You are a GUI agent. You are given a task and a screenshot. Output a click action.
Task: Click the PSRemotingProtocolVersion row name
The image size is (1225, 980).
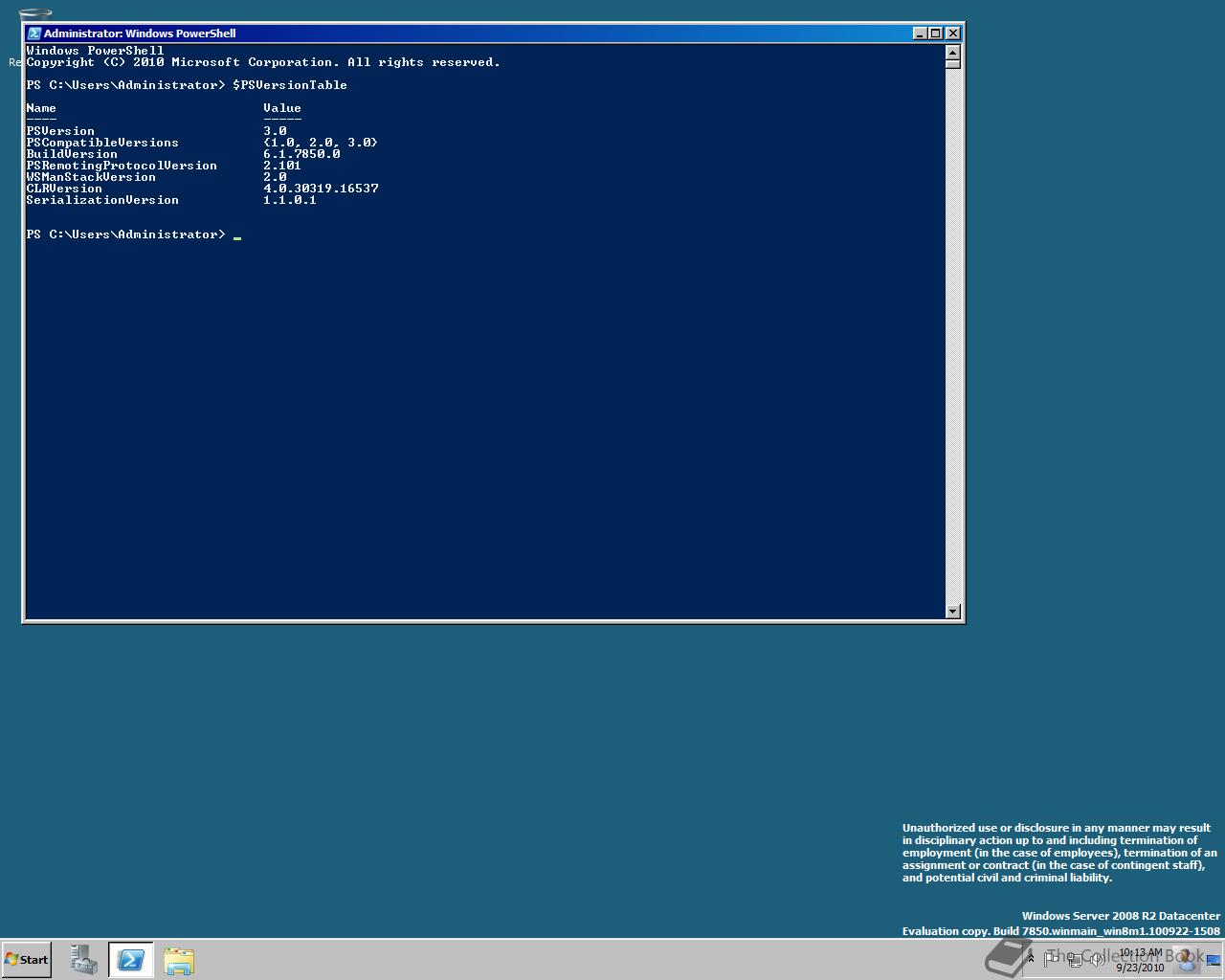122,166
